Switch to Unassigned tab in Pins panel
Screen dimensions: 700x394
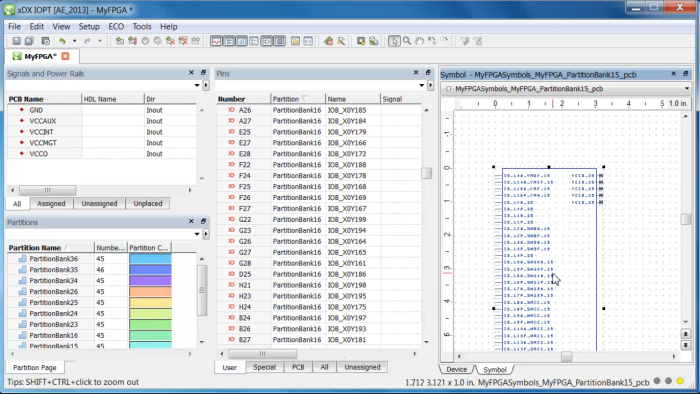click(x=362, y=367)
